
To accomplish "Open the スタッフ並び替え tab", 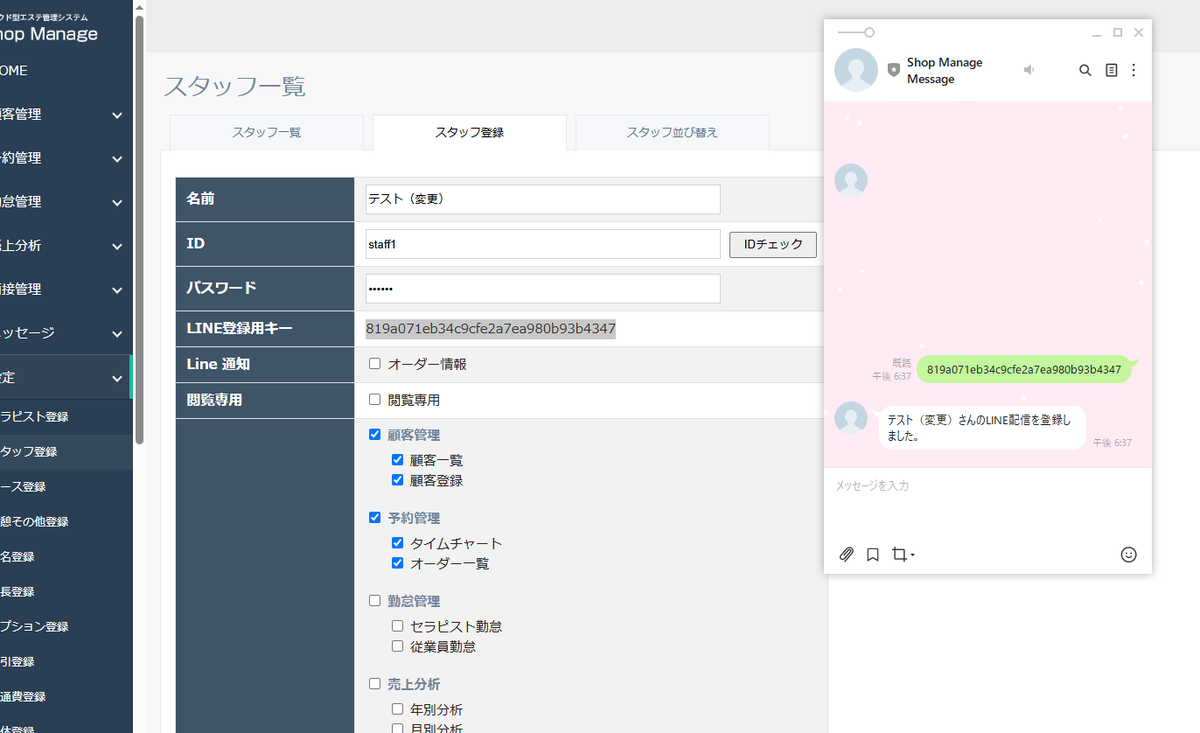I will 672,132.
